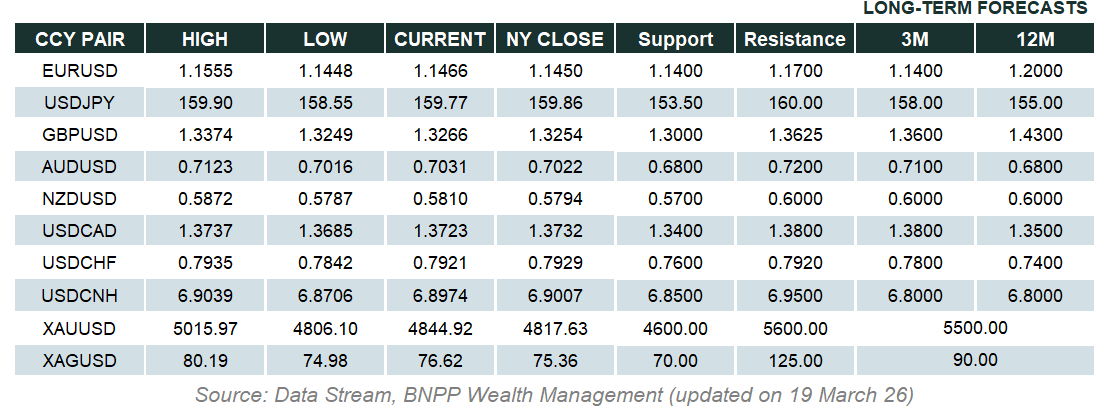
Task: Click the AUDUSD currency pair cell
Action: tap(79, 167)
